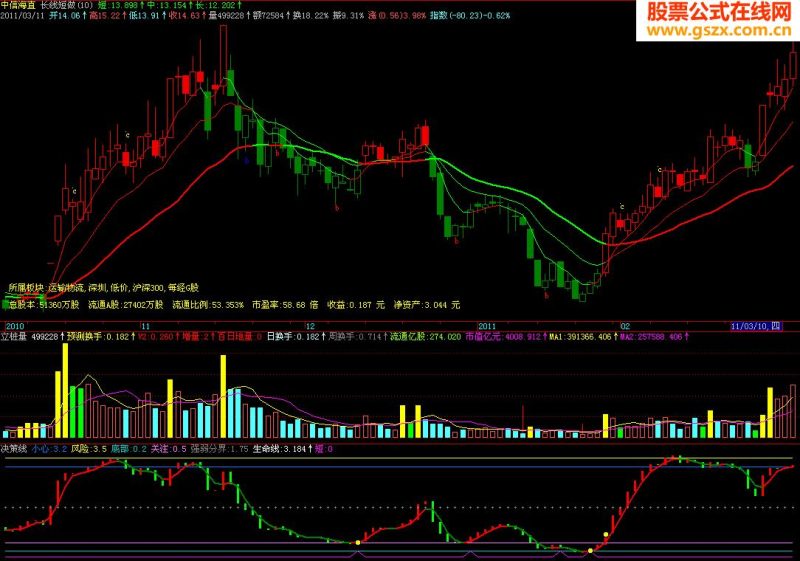Image resolution: width=800 pixels, height=561 pixels.
Task: Click the 所属板块 sector info line
Action: click(x=104, y=288)
